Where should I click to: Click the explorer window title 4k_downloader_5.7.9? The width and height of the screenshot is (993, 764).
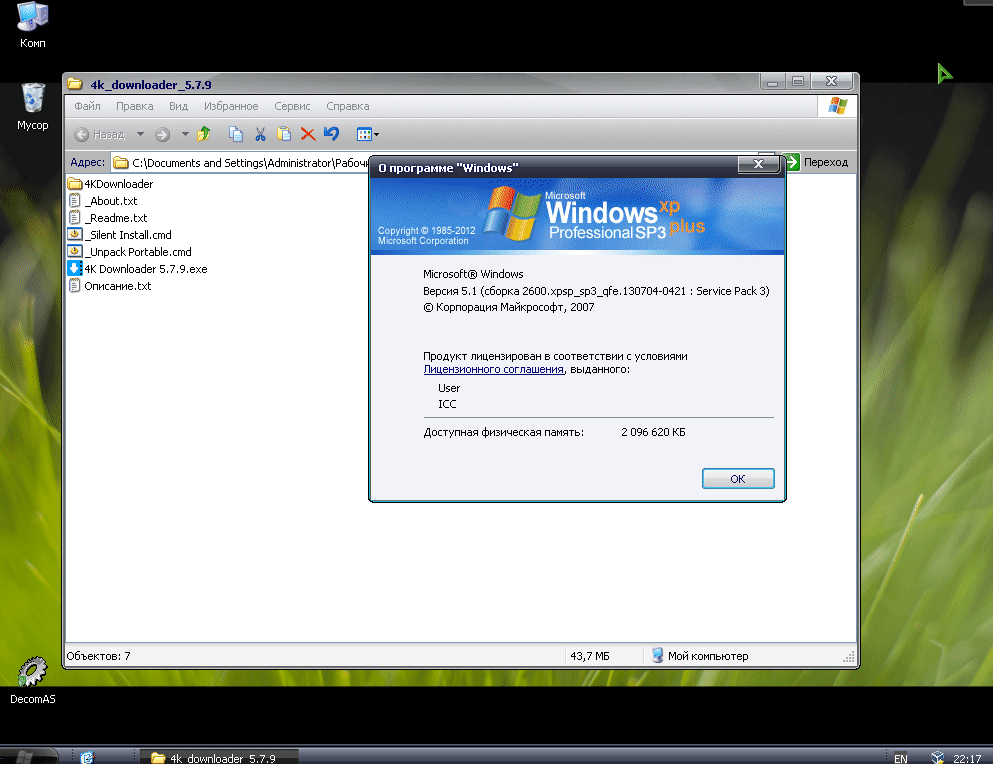pos(151,85)
